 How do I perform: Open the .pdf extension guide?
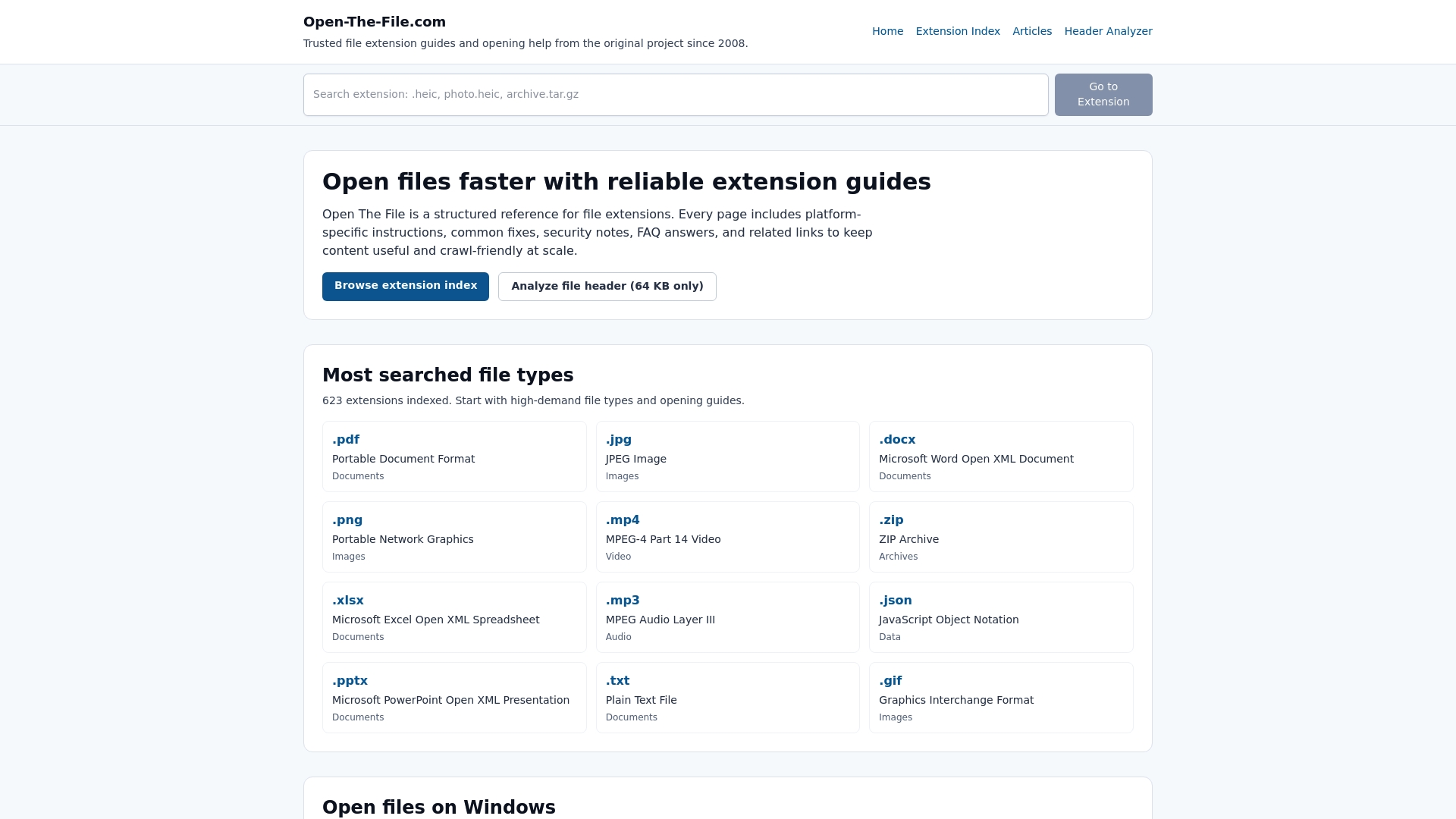coord(346,440)
